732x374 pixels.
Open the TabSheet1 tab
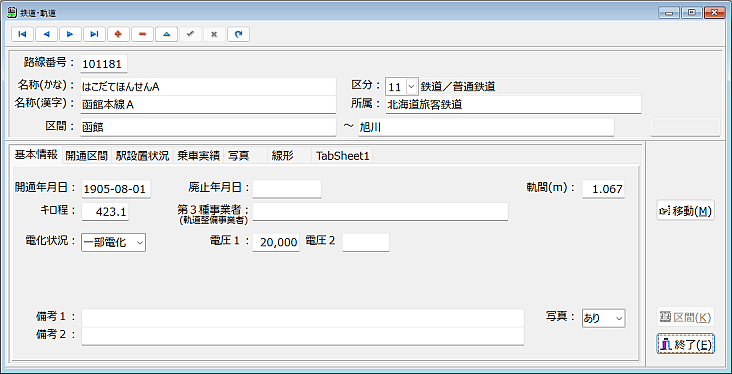tap(343, 156)
